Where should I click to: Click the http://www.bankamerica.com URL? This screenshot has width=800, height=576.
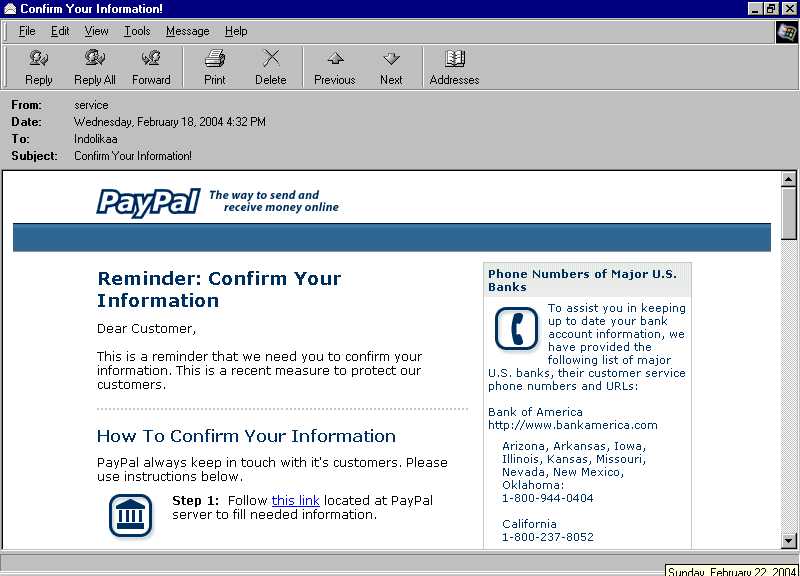click(x=572, y=425)
